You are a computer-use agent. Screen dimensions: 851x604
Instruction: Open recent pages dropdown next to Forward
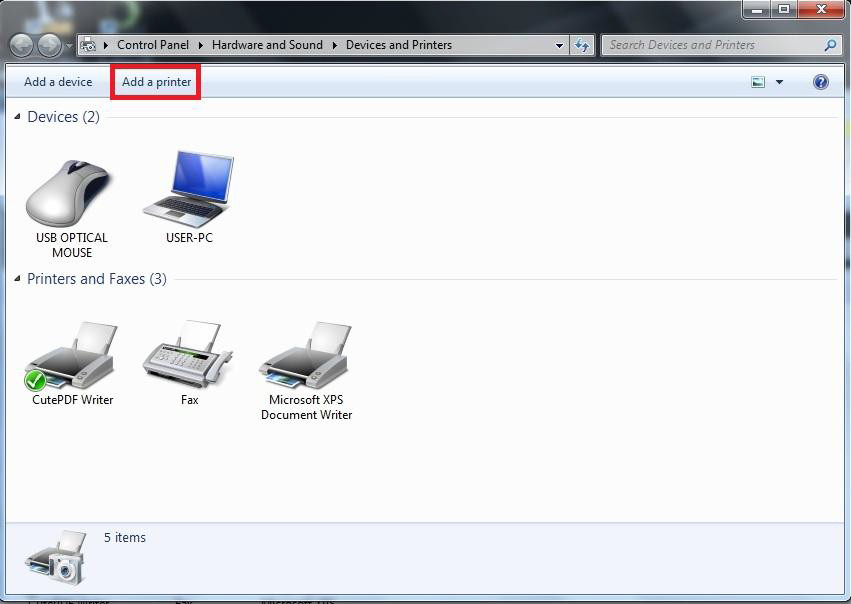(68, 45)
